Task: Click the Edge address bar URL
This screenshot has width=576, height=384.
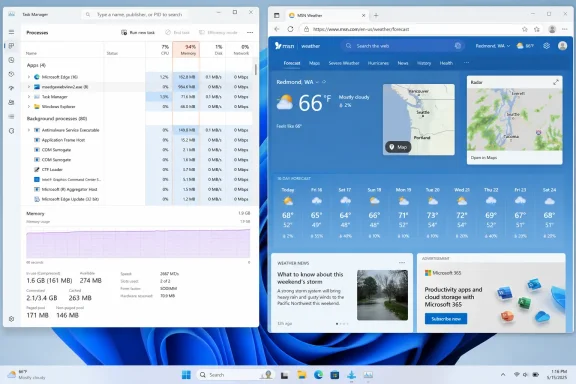Action: (361, 29)
